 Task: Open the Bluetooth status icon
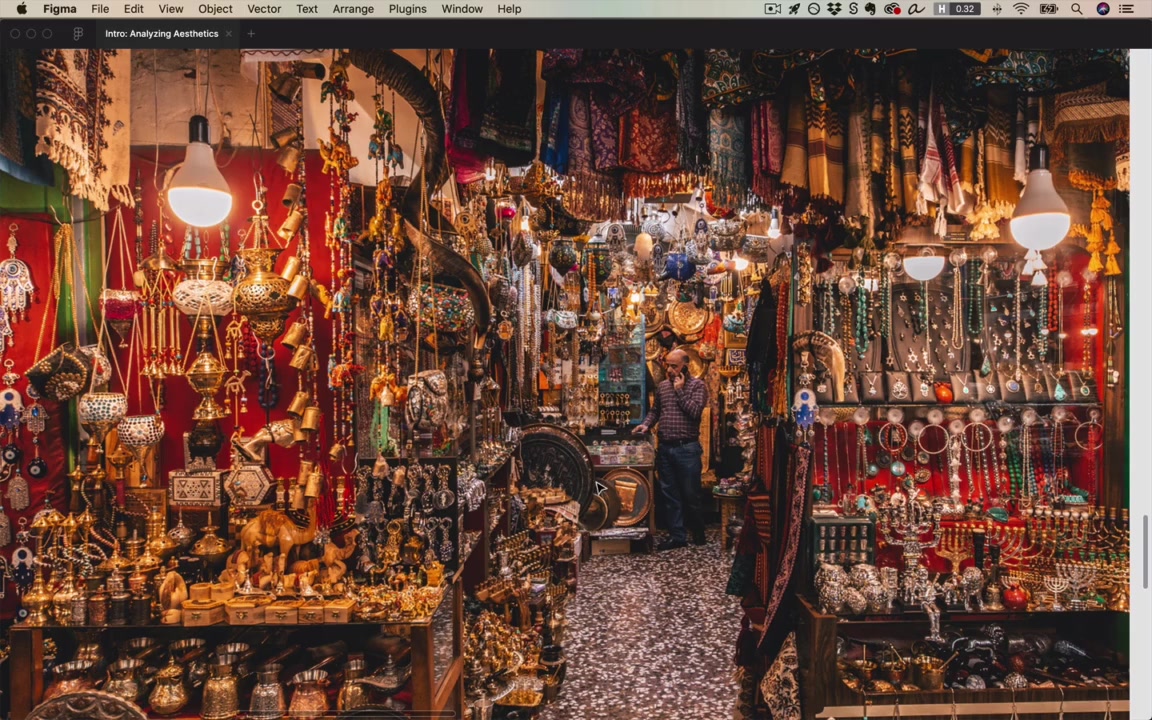(x=997, y=9)
